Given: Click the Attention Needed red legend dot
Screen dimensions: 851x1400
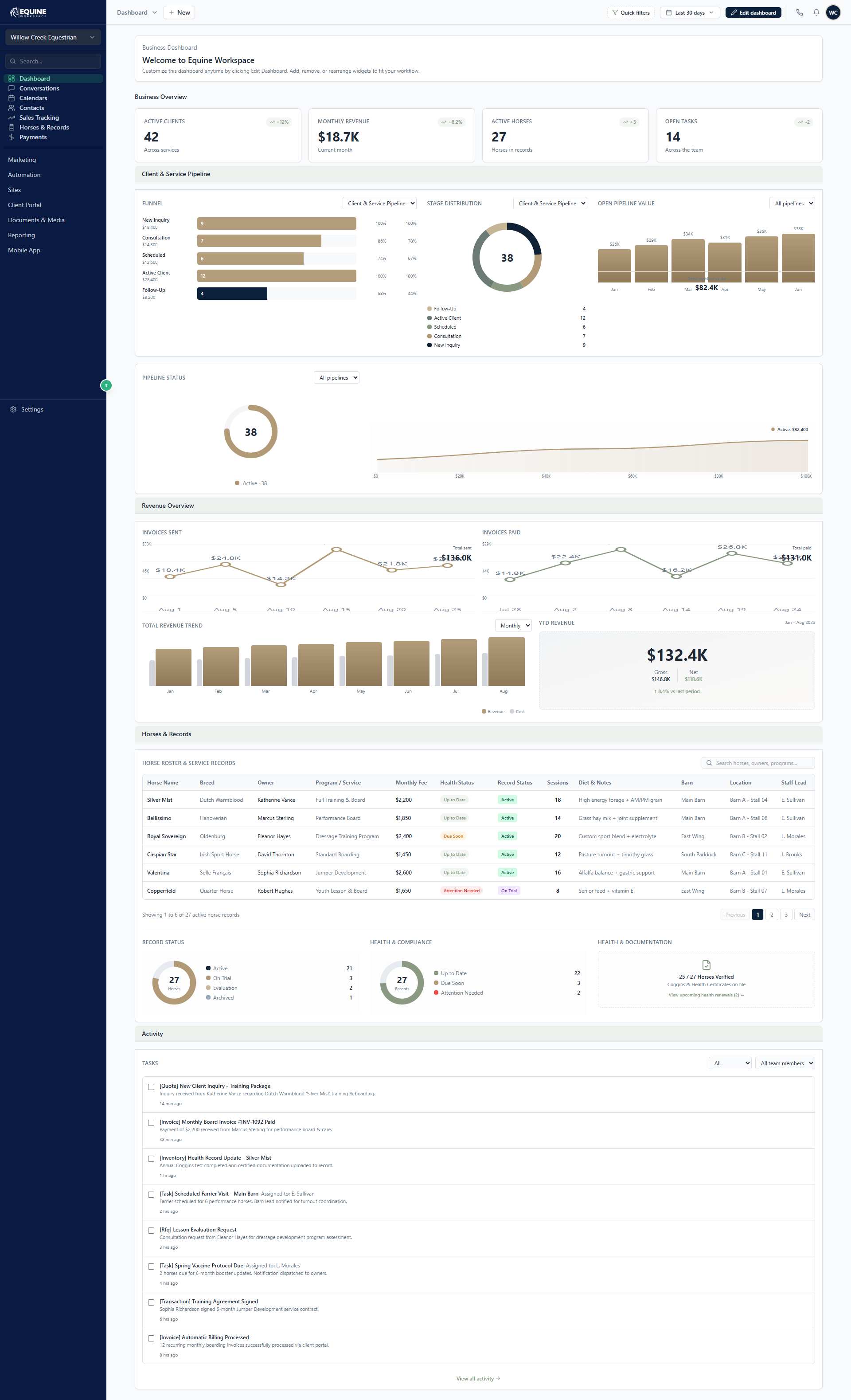Looking at the screenshot, I should (436, 992).
